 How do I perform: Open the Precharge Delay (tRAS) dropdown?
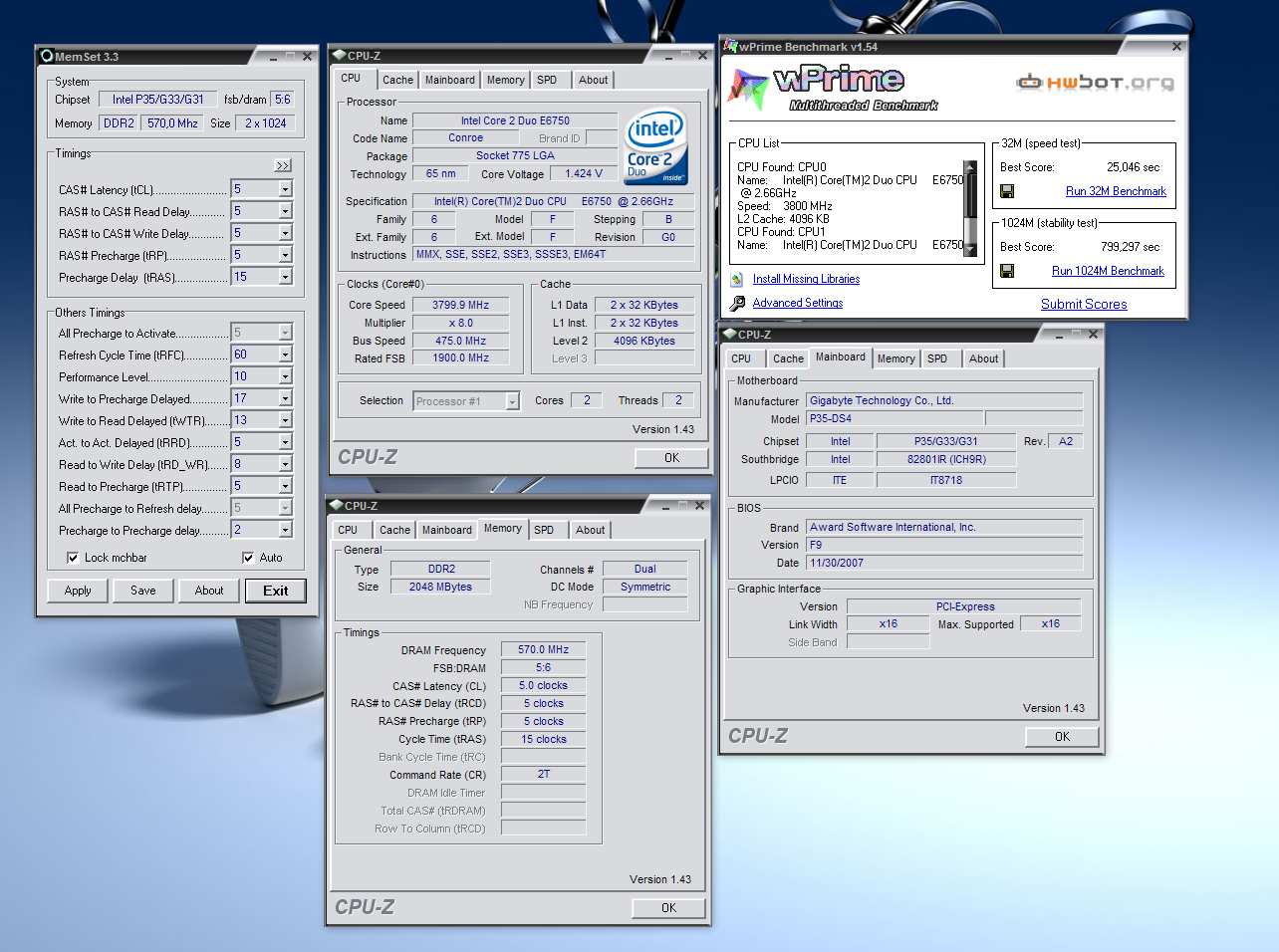(x=285, y=277)
